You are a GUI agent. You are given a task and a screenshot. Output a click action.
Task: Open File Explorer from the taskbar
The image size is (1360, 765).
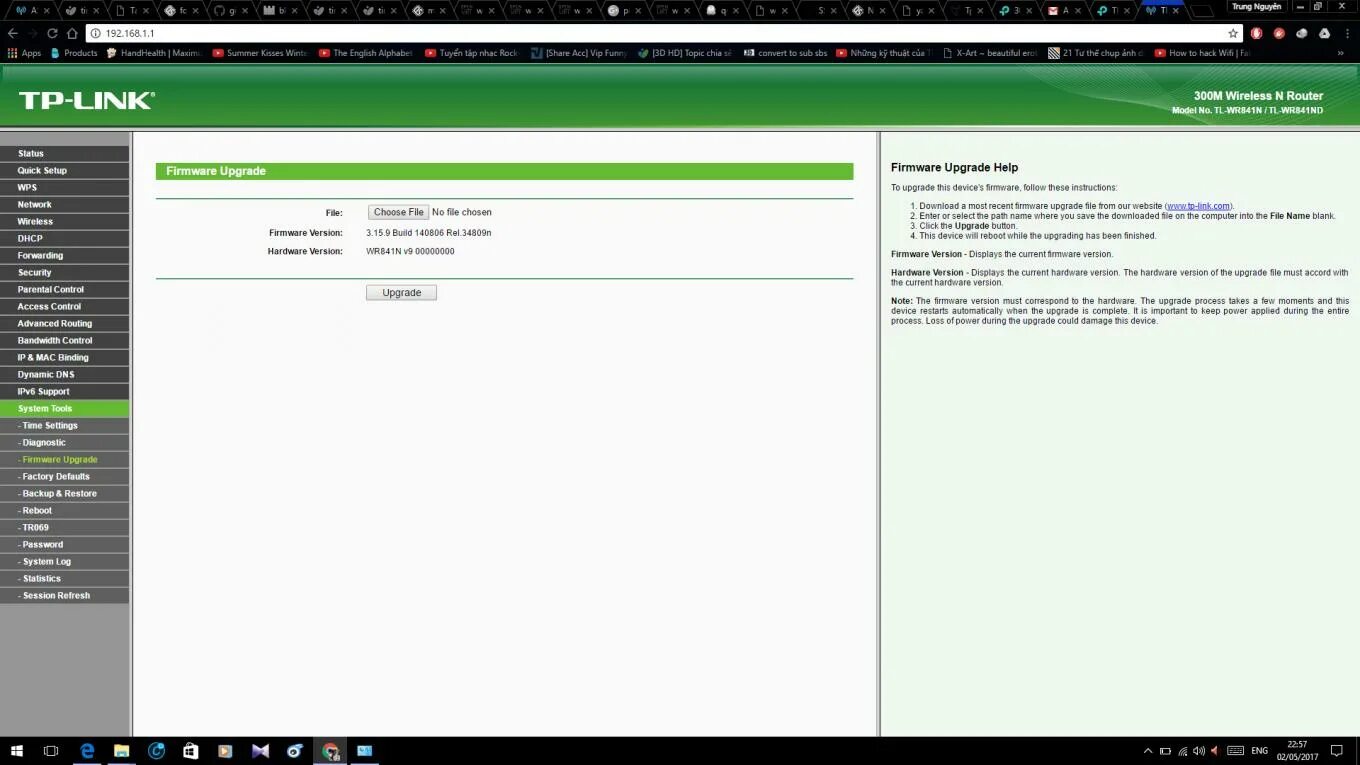[x=121, y=750]
